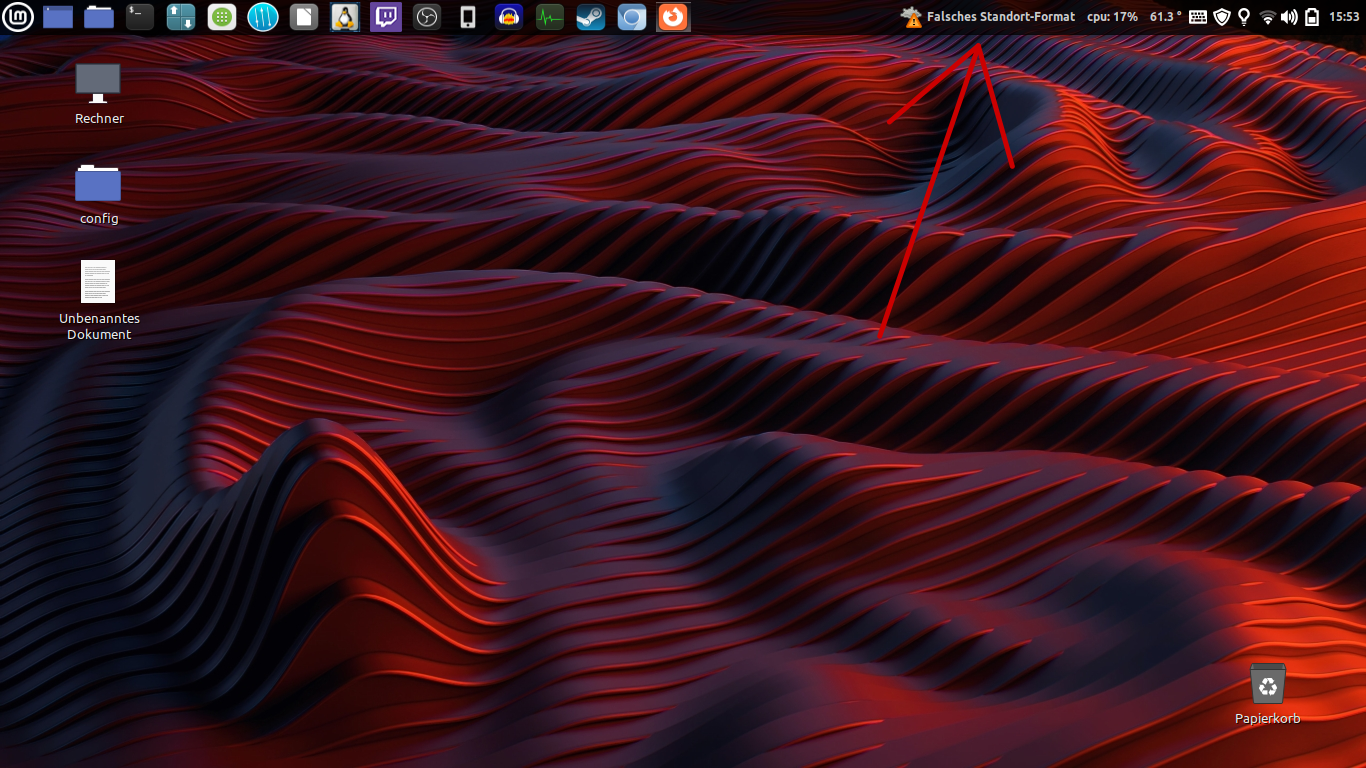Screen dimensions: 1366x768
Task: Open the Wi-Fi network applet
Action: (1267, 17)
